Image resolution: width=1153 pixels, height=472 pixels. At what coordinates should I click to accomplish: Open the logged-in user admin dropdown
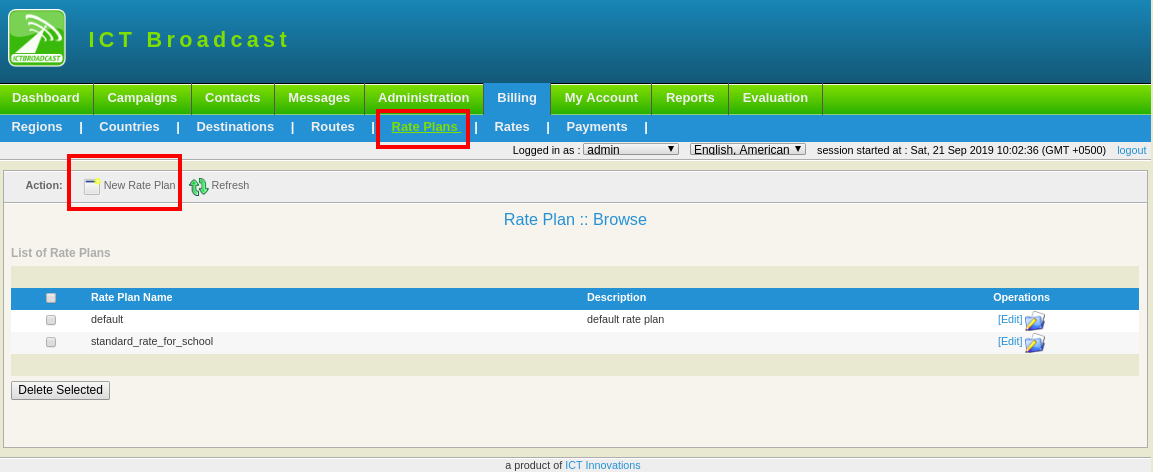tap(631, 149)
